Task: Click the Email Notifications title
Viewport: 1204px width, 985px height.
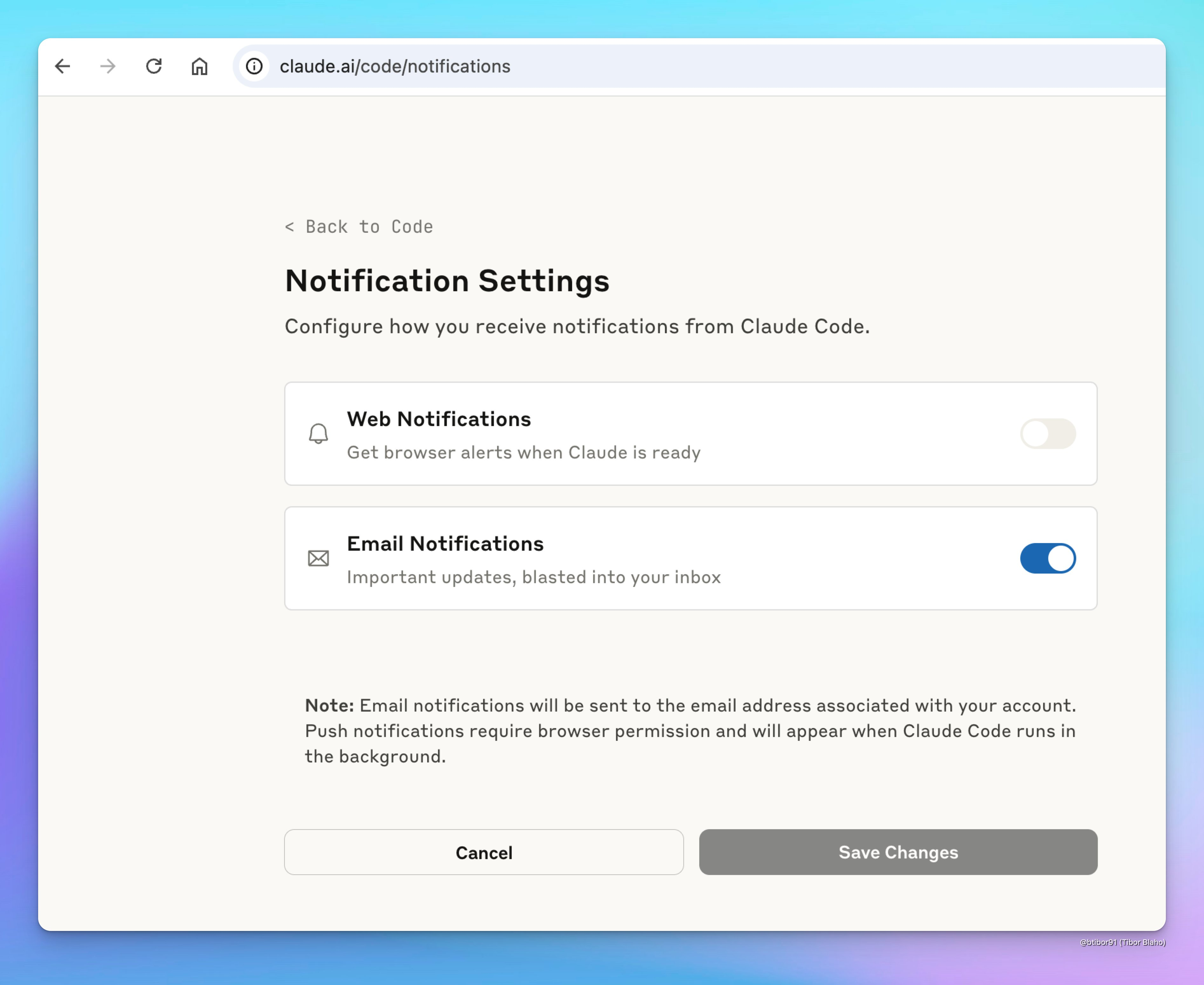Action: 445,544
